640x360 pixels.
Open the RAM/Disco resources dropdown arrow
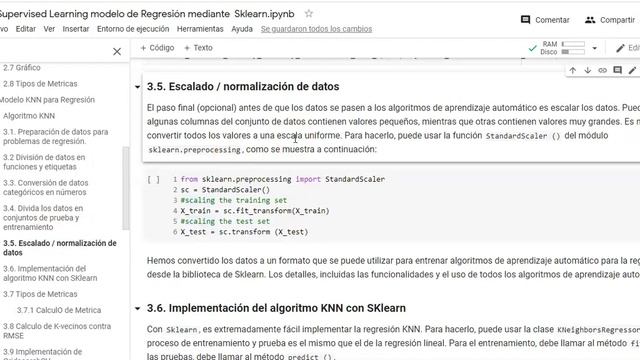click(595, 48)
